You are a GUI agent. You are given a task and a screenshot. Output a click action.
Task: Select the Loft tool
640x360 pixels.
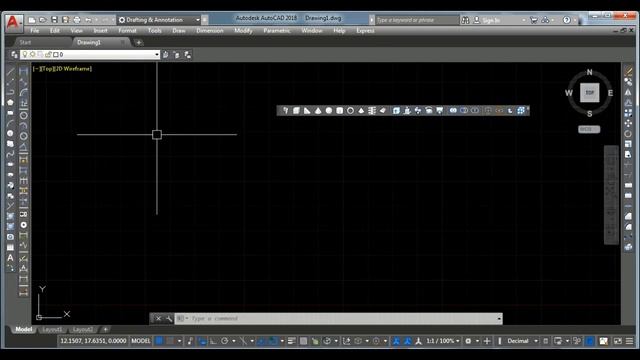point(440,111)
